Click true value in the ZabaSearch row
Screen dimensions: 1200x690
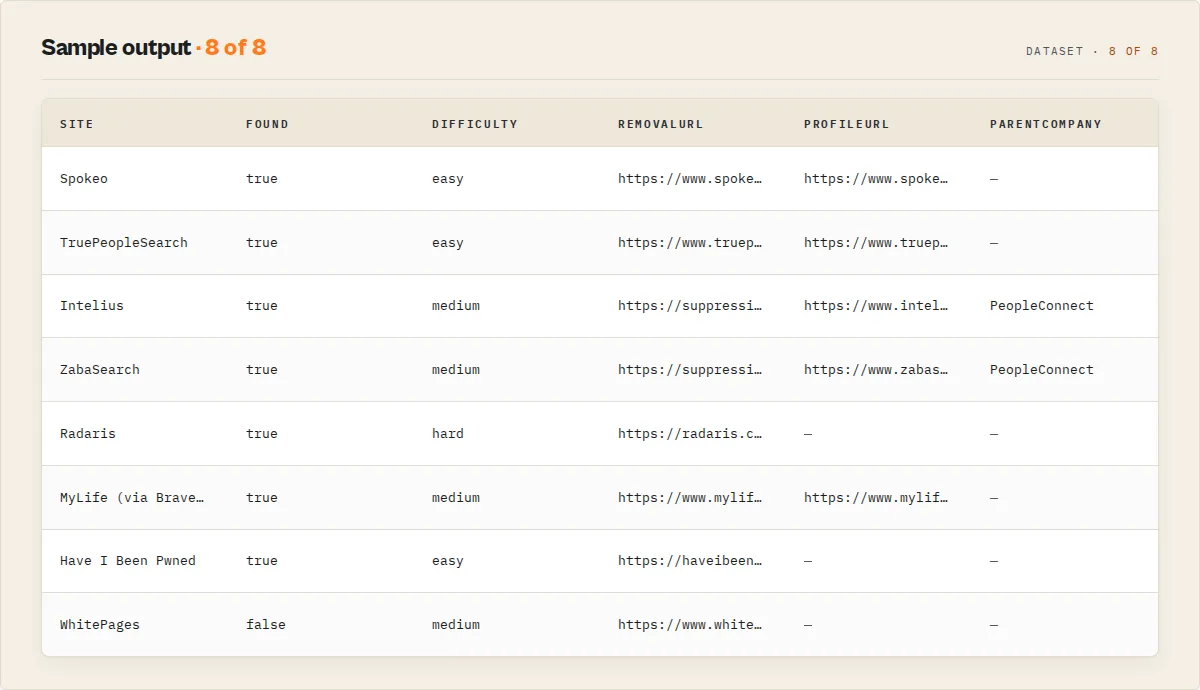click(262, 370)
